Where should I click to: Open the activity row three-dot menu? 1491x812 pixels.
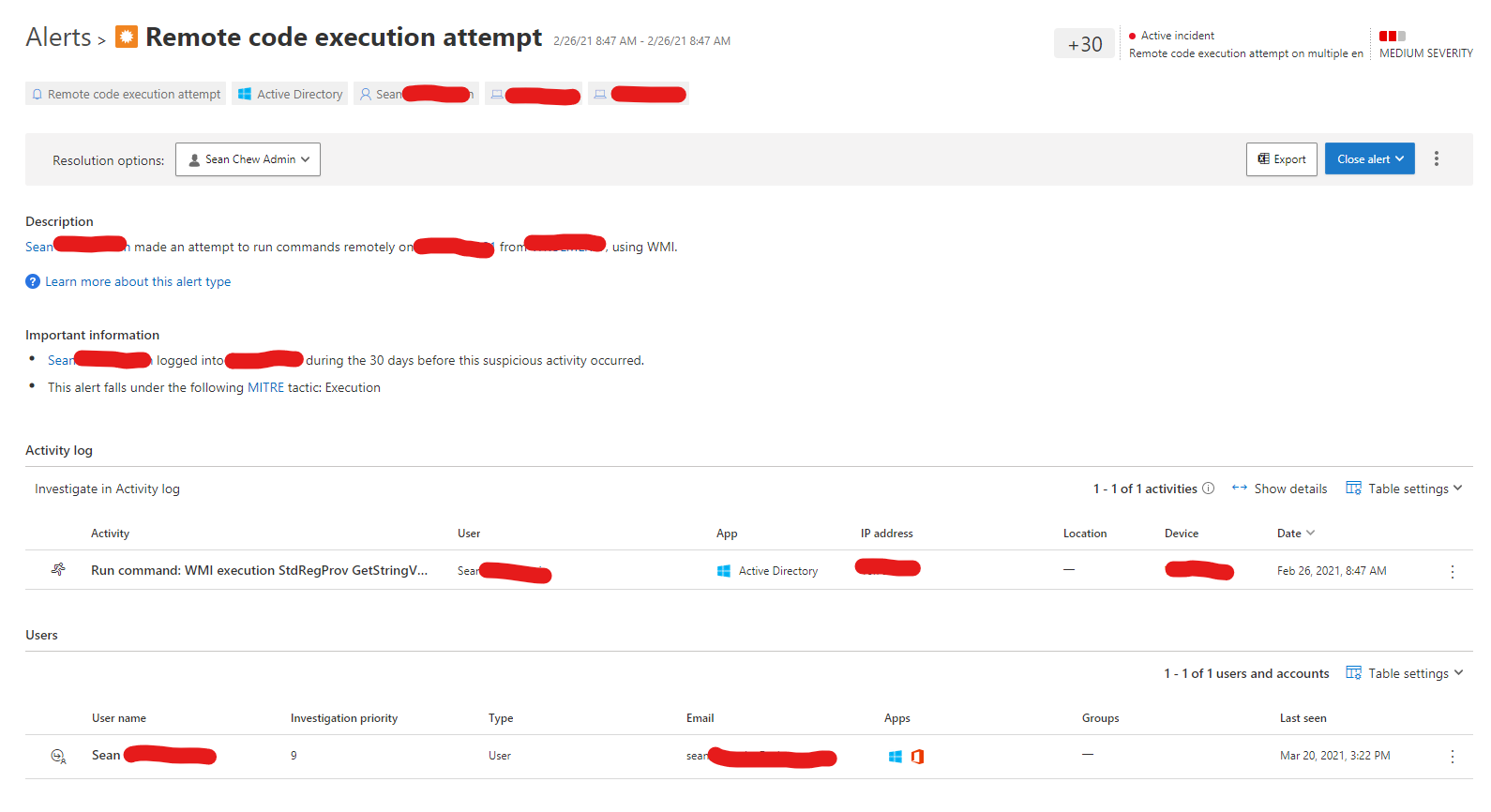pyautogui.click(x=1452, y=571)
